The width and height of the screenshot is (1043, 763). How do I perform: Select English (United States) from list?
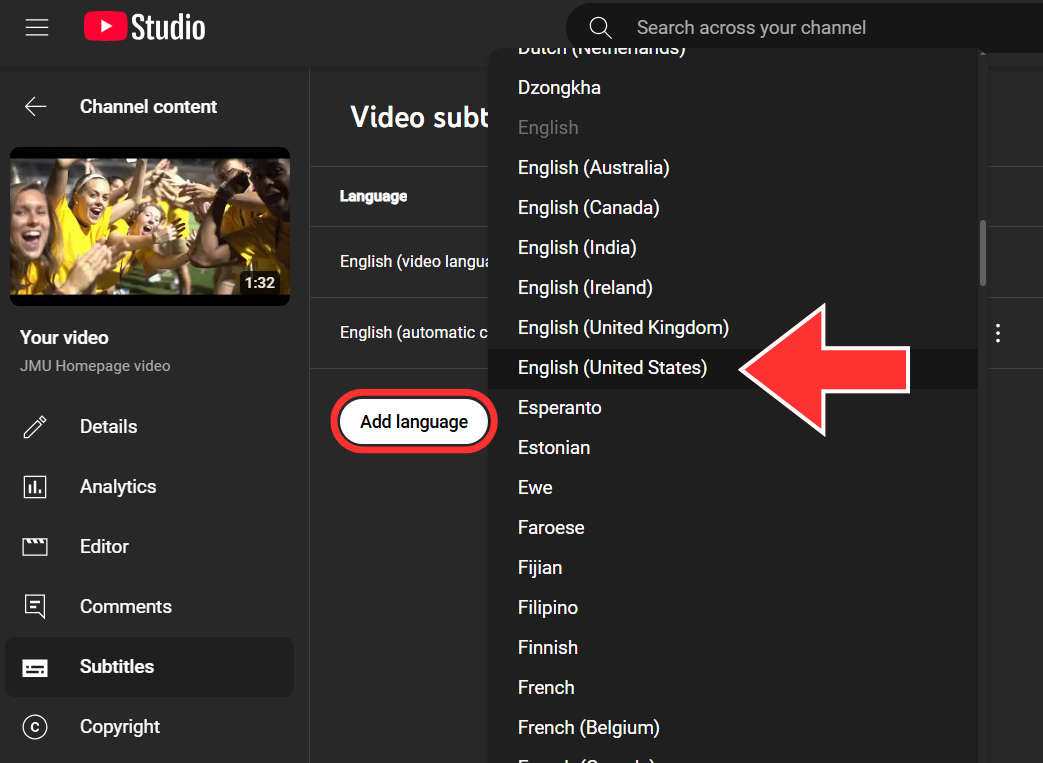pos(612,368)
